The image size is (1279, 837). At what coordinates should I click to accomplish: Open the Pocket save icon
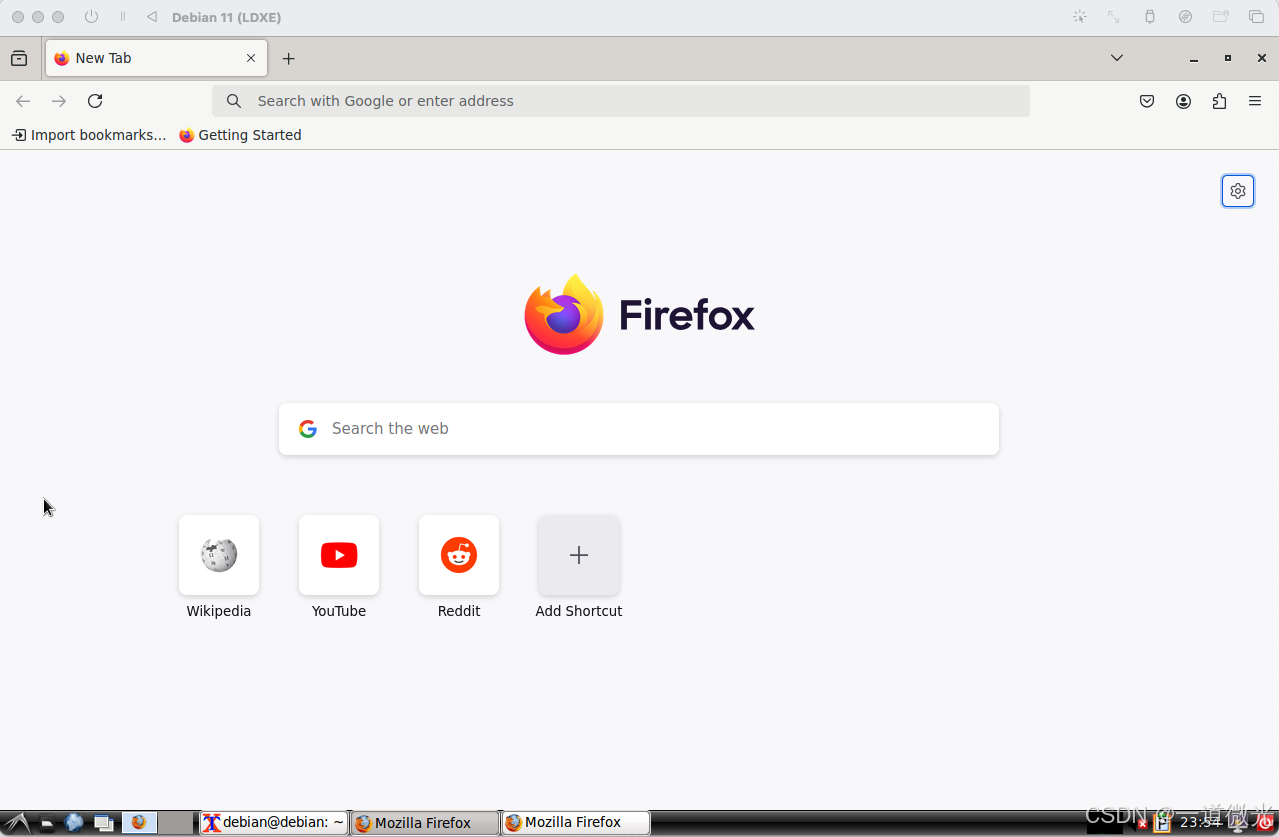click(1148, 101)
